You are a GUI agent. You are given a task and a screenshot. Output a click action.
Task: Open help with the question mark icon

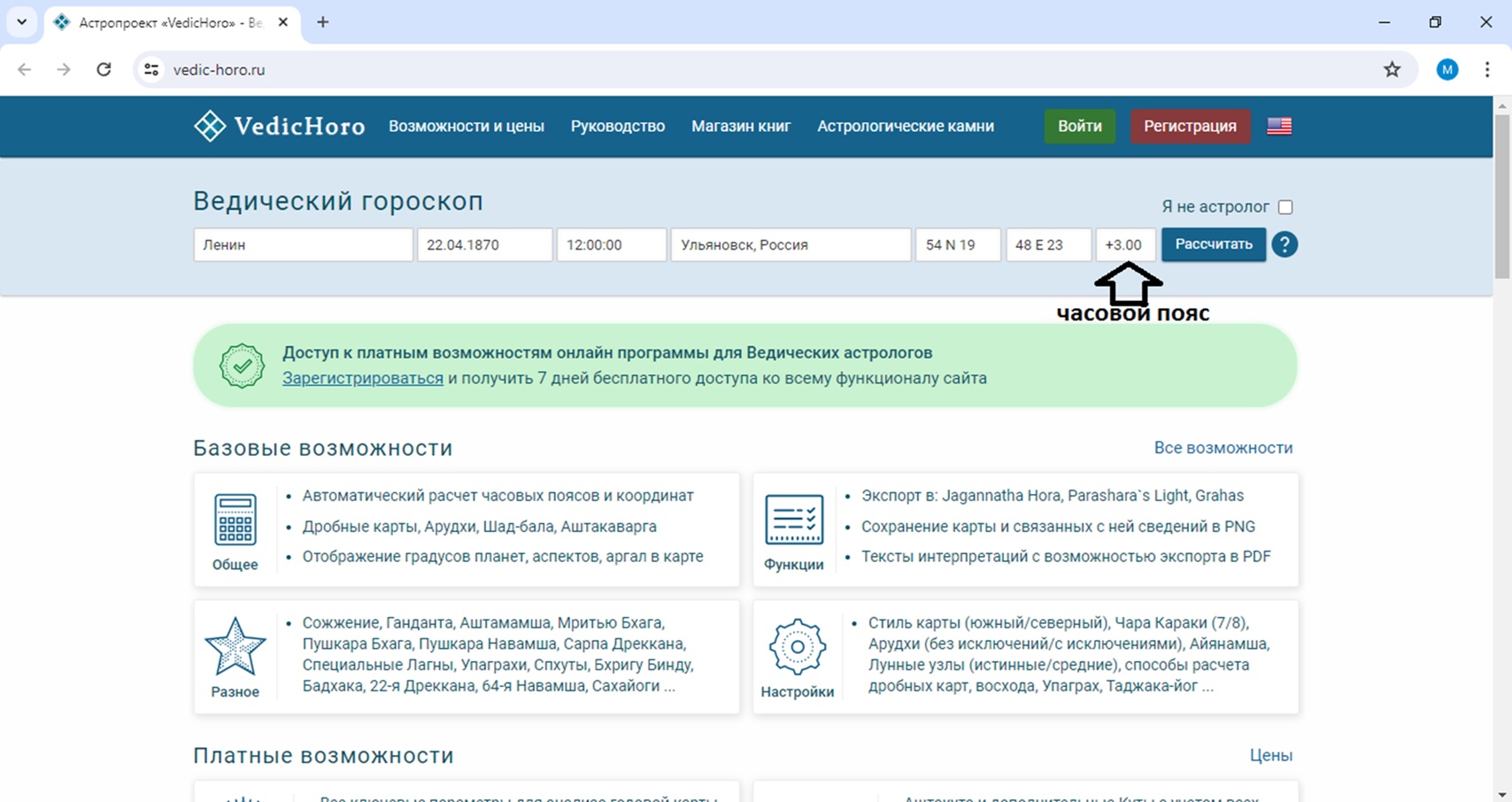tap(1284, 244)
